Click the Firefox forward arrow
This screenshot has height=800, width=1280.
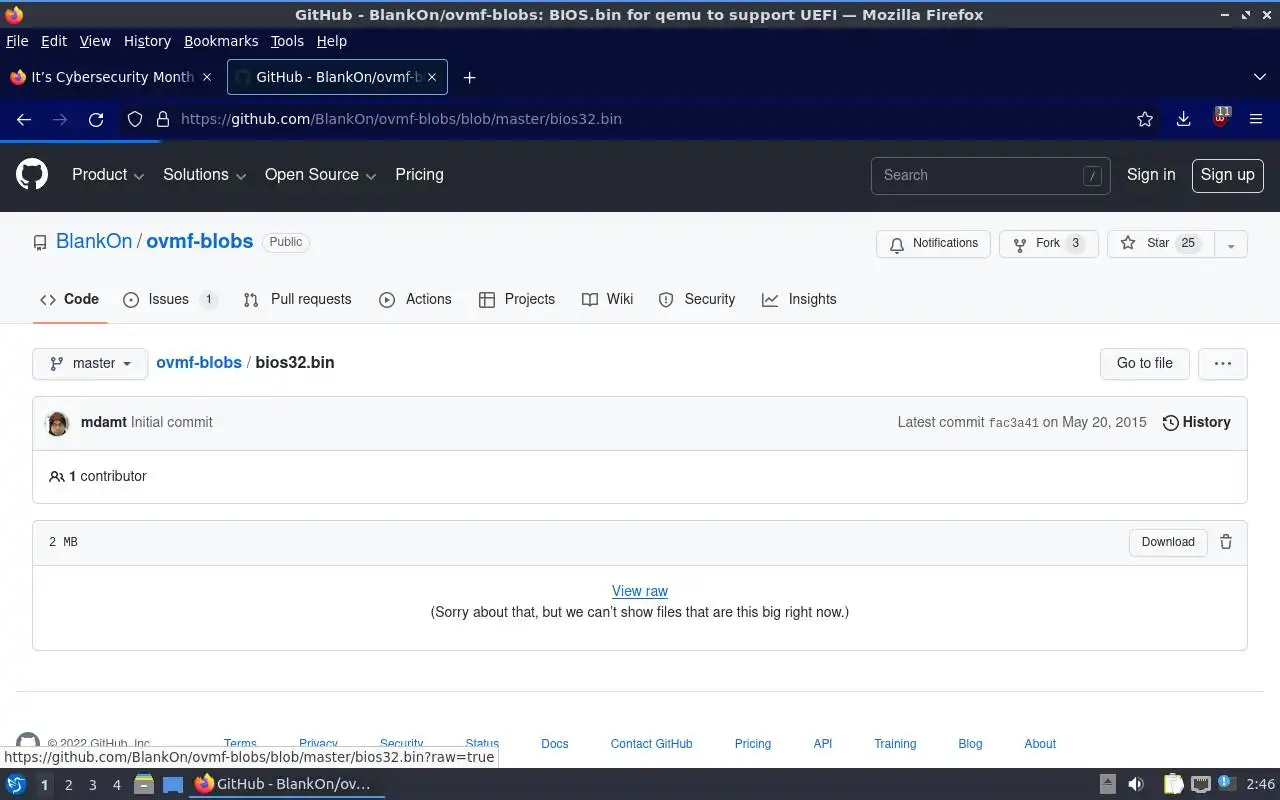[x=60, y=119]
